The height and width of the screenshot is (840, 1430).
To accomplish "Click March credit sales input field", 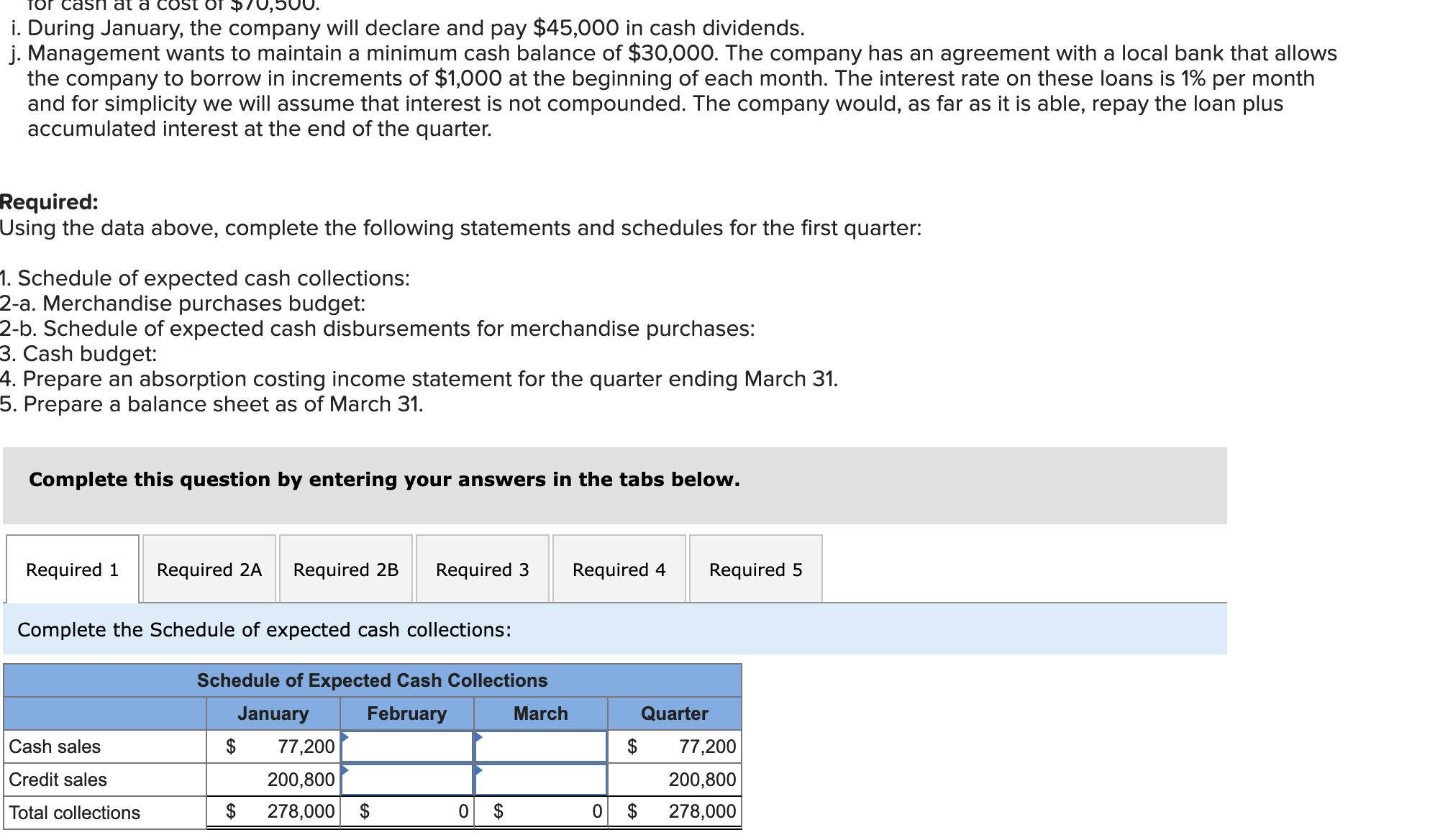I will 541,780.
